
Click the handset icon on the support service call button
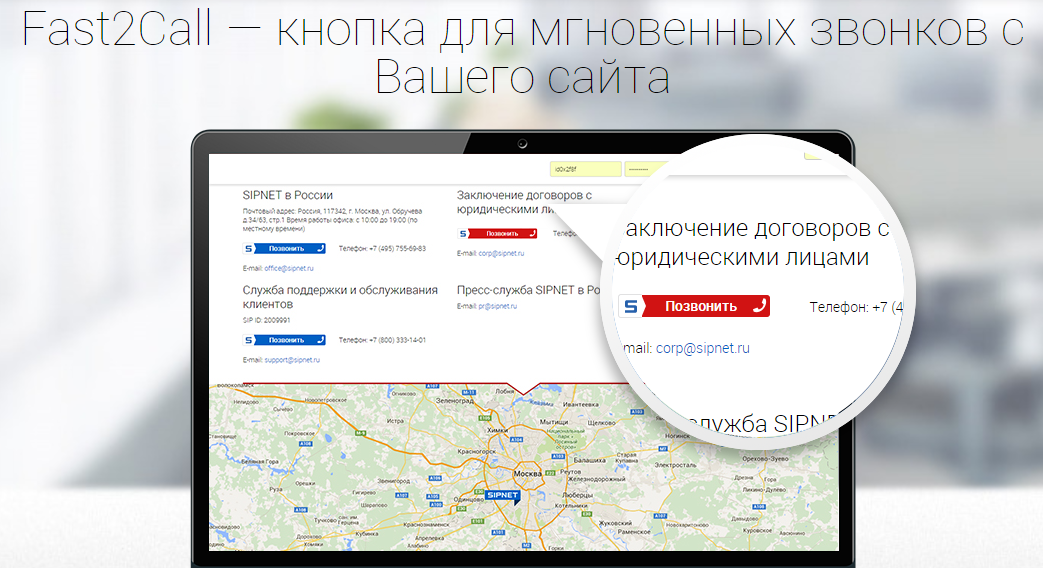pyautogui.click(x=320, y=340)
